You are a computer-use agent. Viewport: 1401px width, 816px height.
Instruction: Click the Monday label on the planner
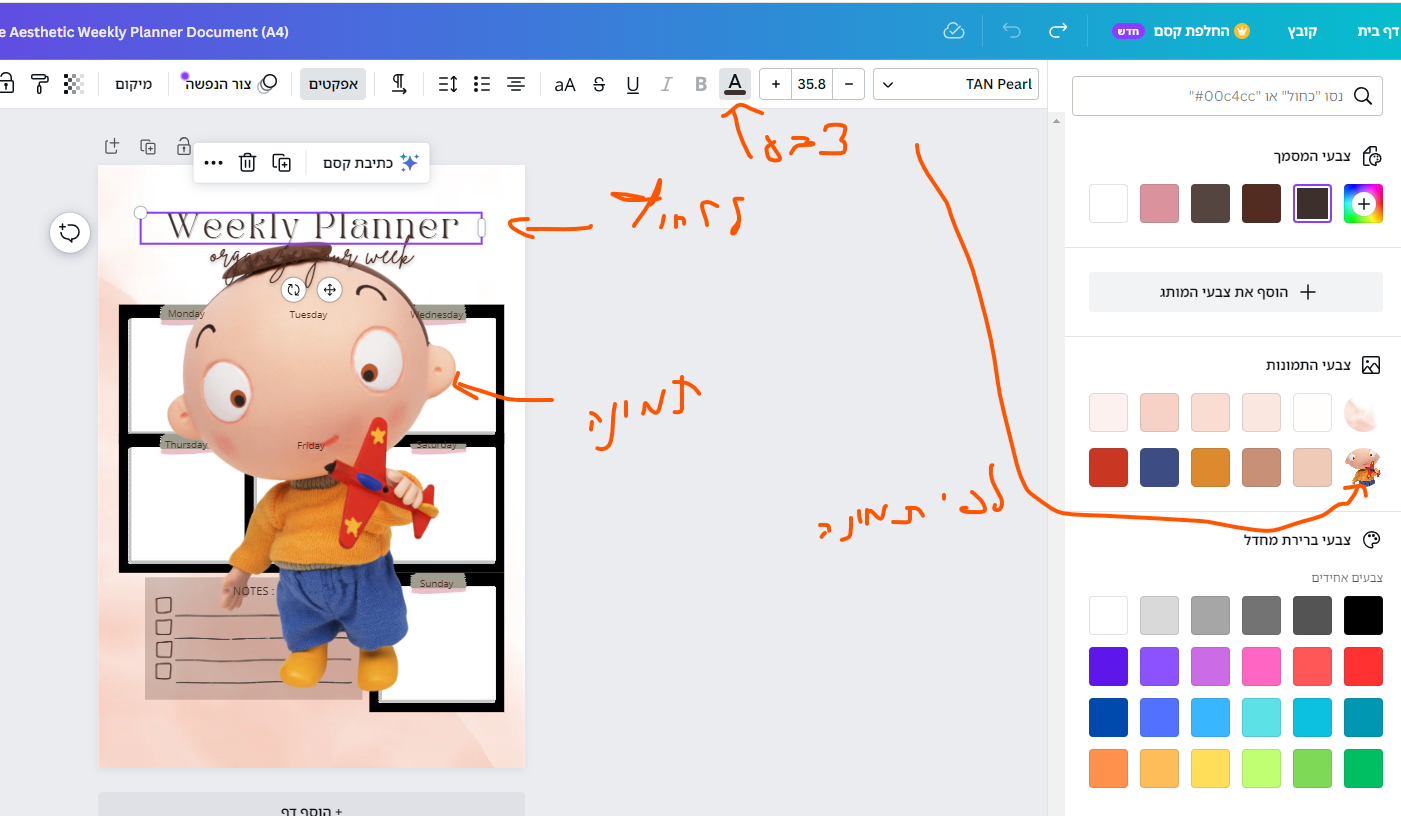[x=186, y=314]
